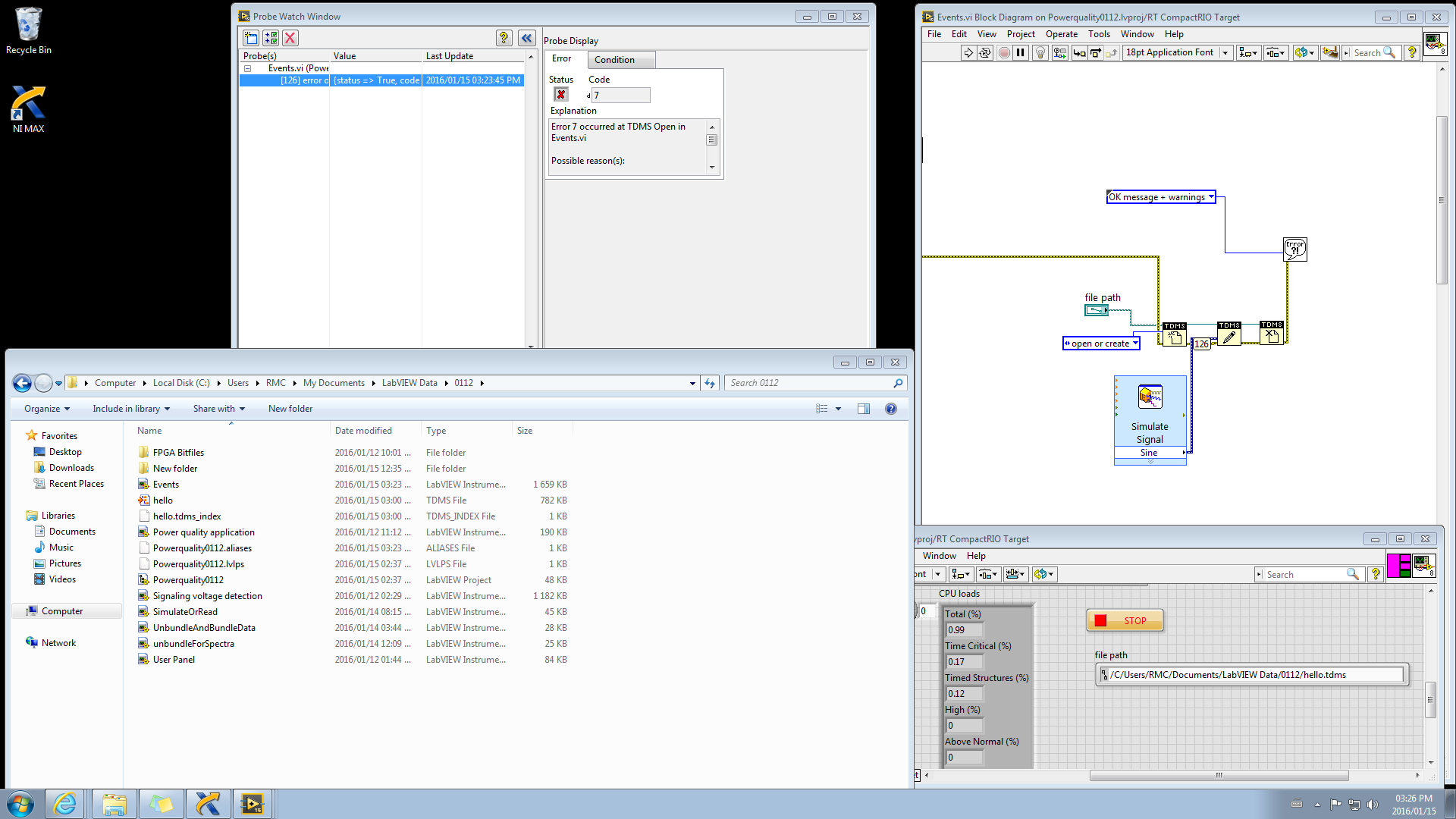The height and width of the screenshot is (819, 1456).
Task: Click the Step Over button
Action: coord(1095,52)
